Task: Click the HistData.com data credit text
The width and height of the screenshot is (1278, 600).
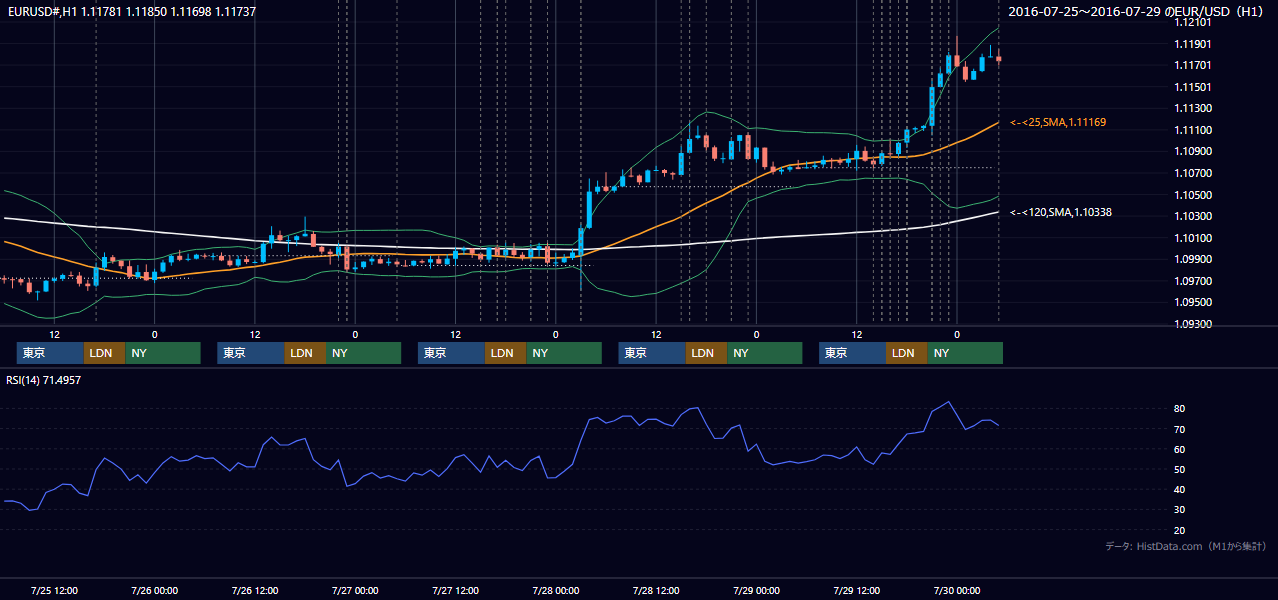Action: click(1186, 546)
